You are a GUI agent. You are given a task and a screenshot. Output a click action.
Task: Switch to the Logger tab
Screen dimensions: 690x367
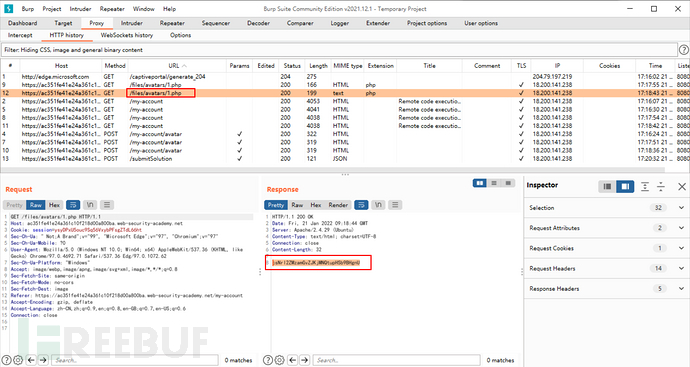click(x=340, y=23)
